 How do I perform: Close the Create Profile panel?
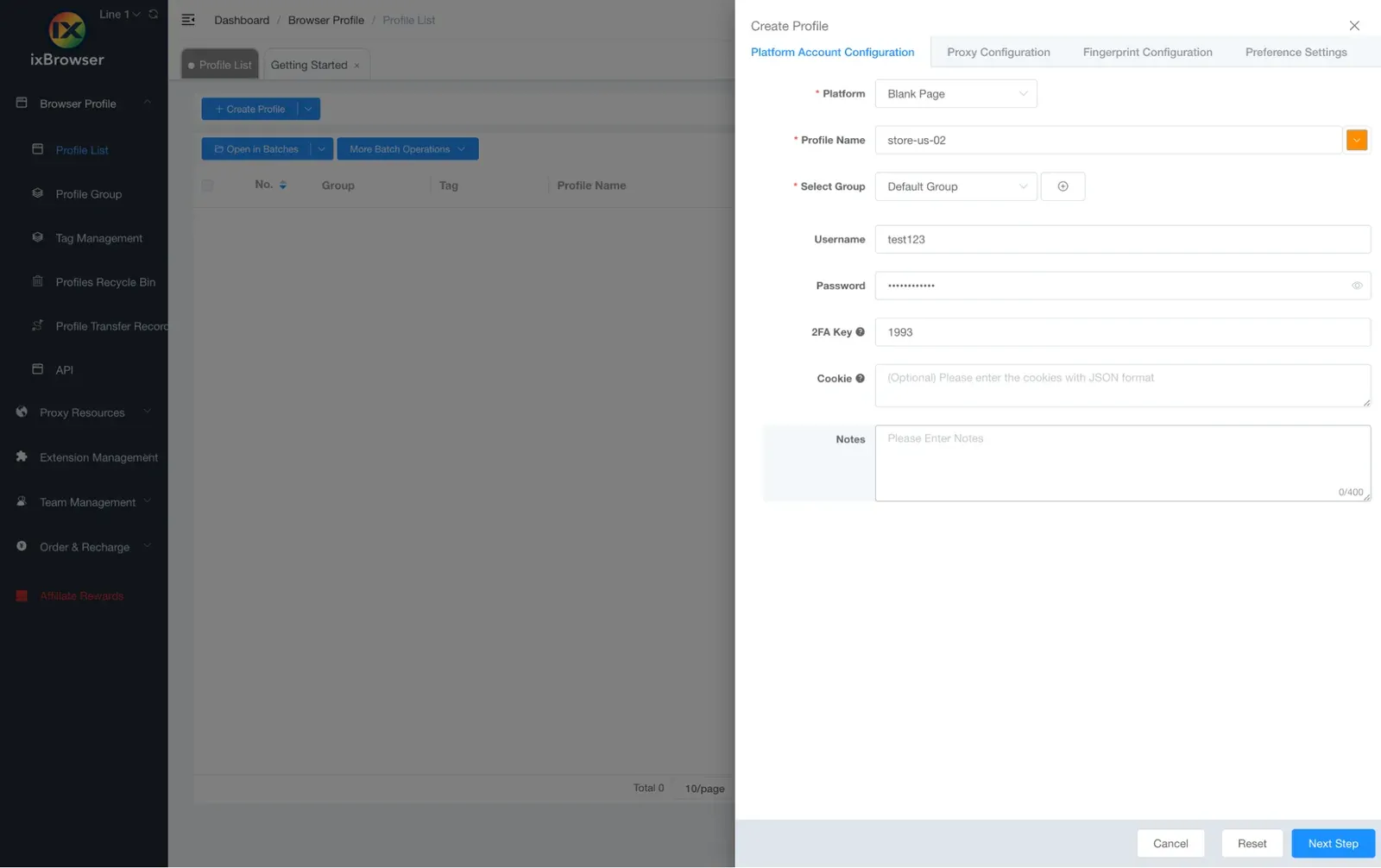point(1354,26)
